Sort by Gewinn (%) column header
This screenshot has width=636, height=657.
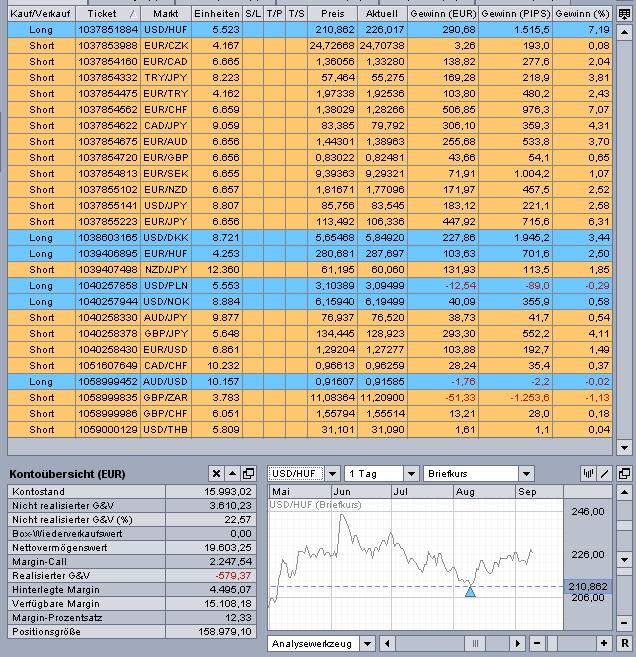(582, 14)
